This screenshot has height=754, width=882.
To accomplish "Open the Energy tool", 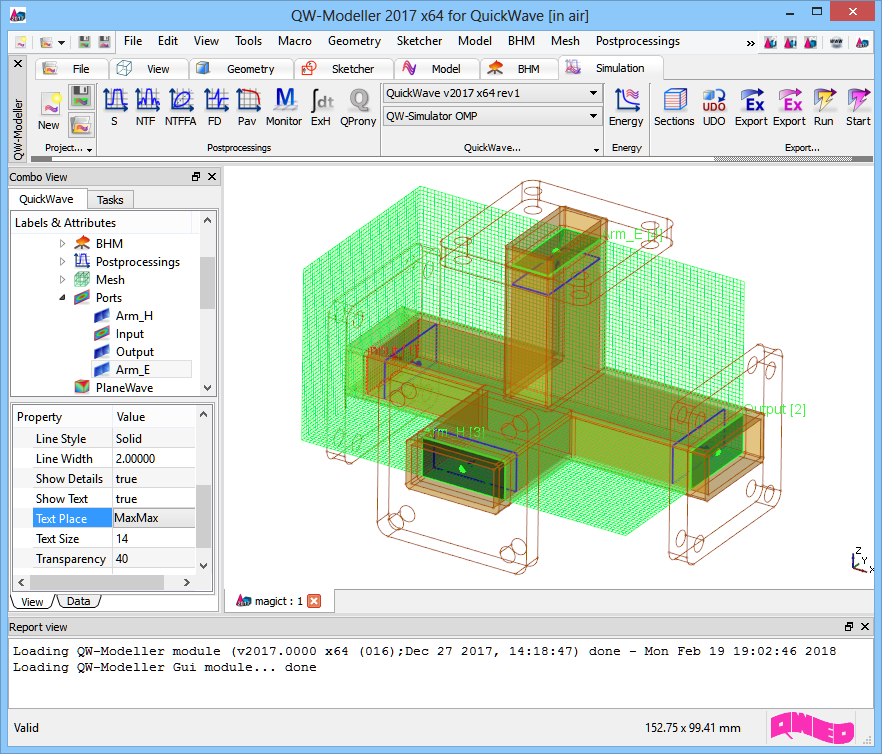I will pyautogui.click(x=626, y=106).
